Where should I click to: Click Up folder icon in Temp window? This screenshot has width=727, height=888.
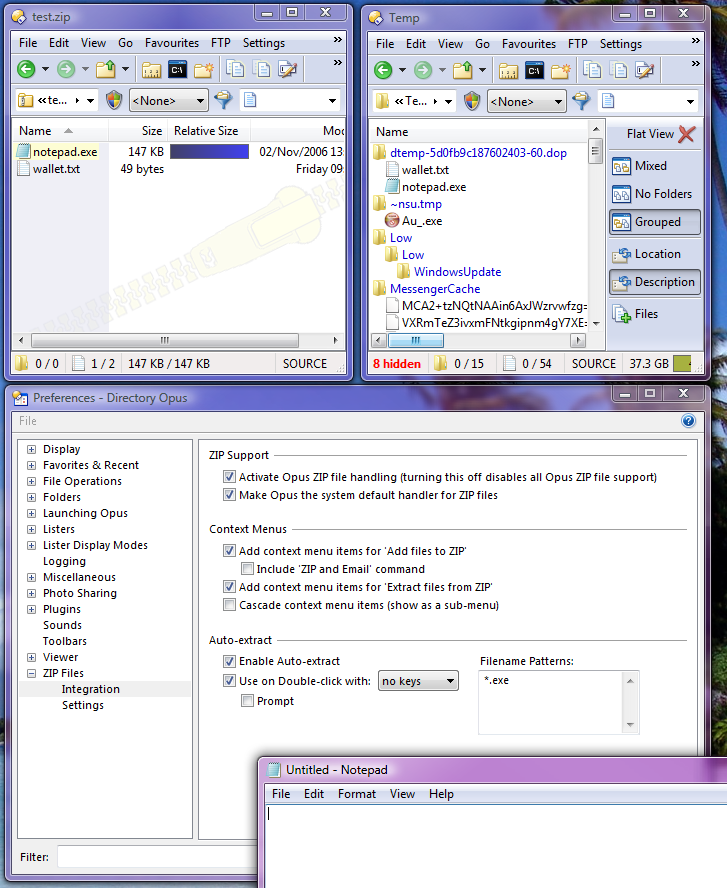click(463, 70)
